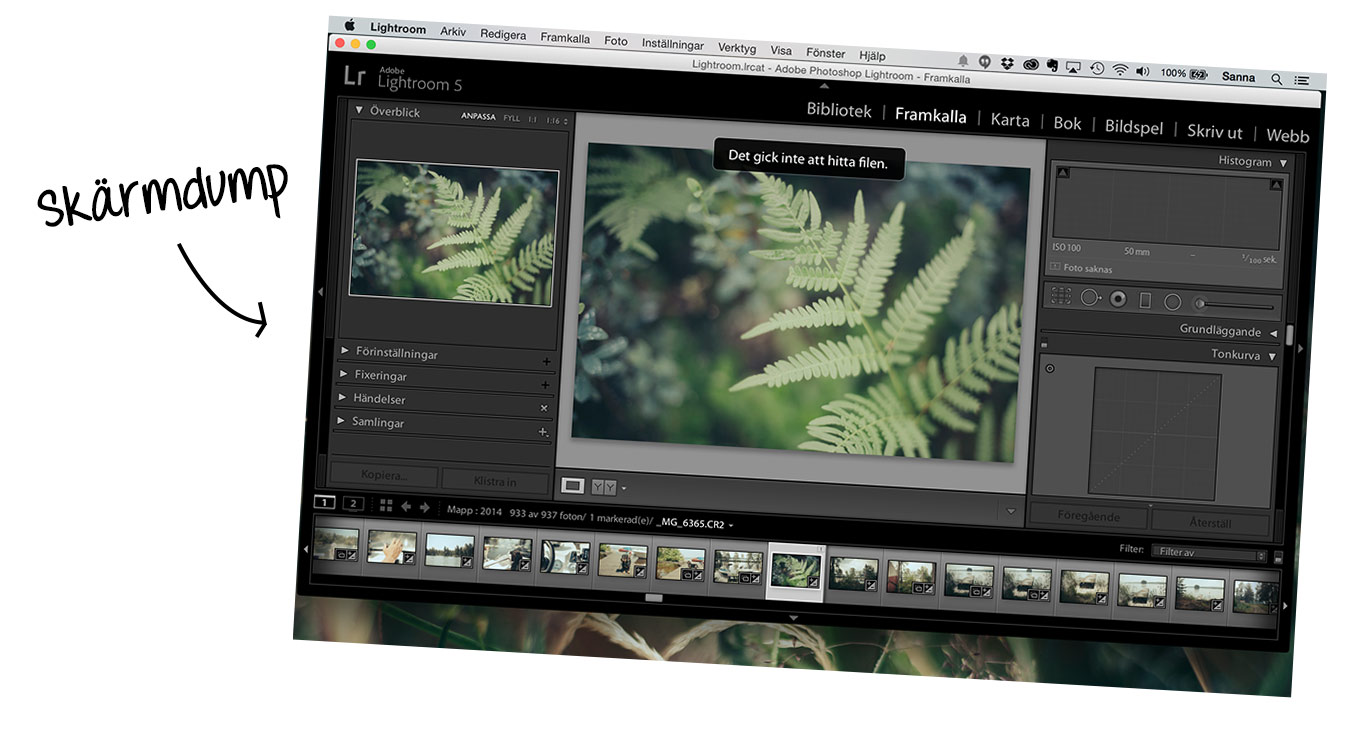The height and width of the screenshot is (742, 1357).
Task: Click the volume icon in menu bar
Action: (1143, 71)
